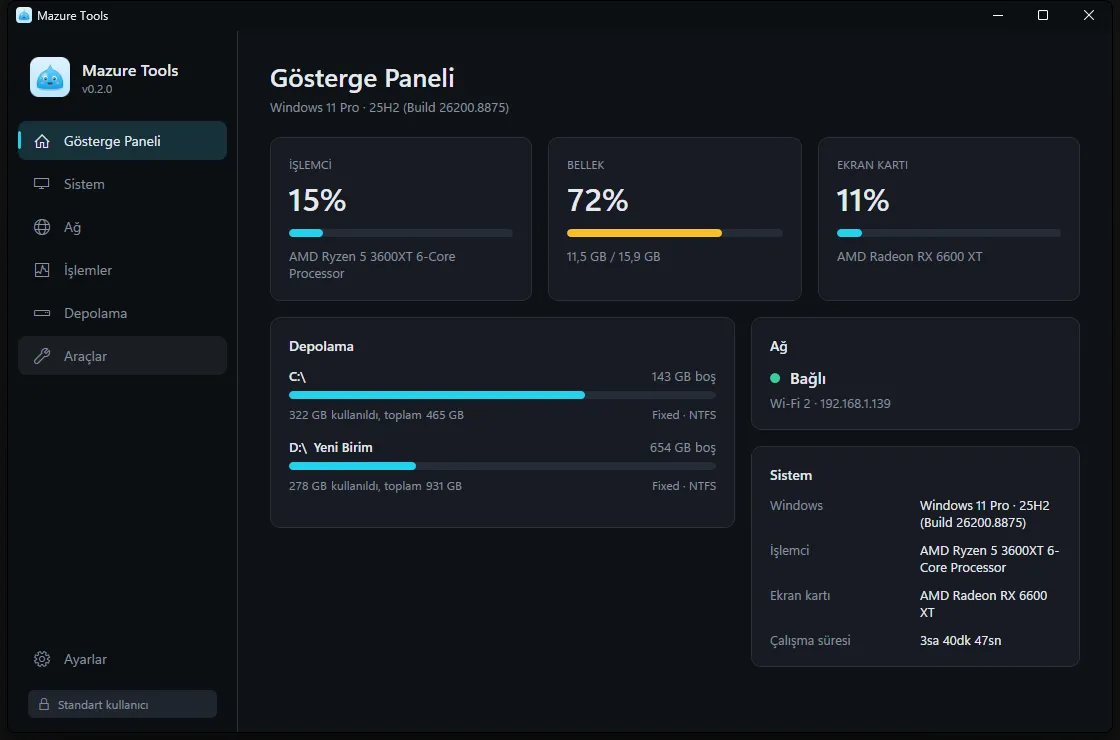The width and height of the screenshot is (1120, 740).
Task: Maximize the Mazure Tools window
Action: (1043, 15)
